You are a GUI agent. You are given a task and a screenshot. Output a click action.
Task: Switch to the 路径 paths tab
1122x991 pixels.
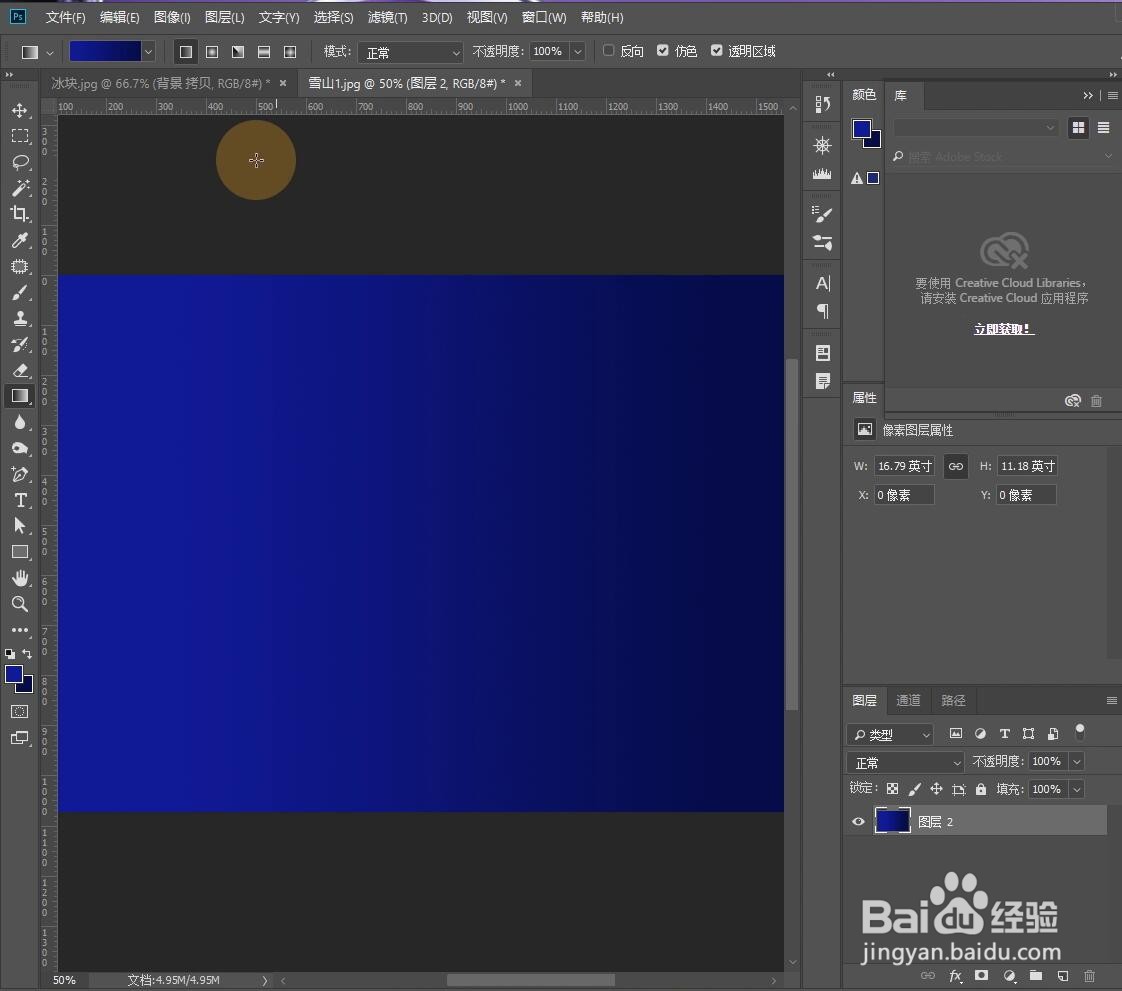[952, 700]
